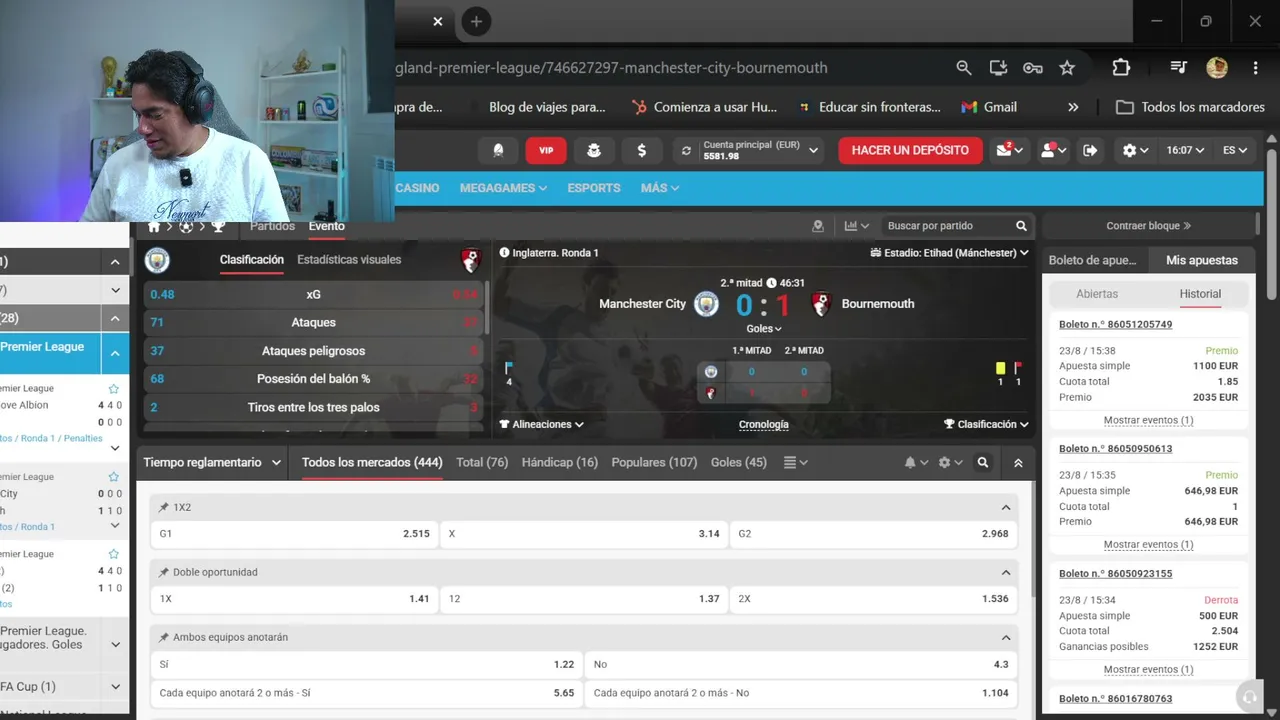Switch to the Total (76) markets tab
Image resolution: width=1280 pixels, height=720 pixels.
click(482, 463)
